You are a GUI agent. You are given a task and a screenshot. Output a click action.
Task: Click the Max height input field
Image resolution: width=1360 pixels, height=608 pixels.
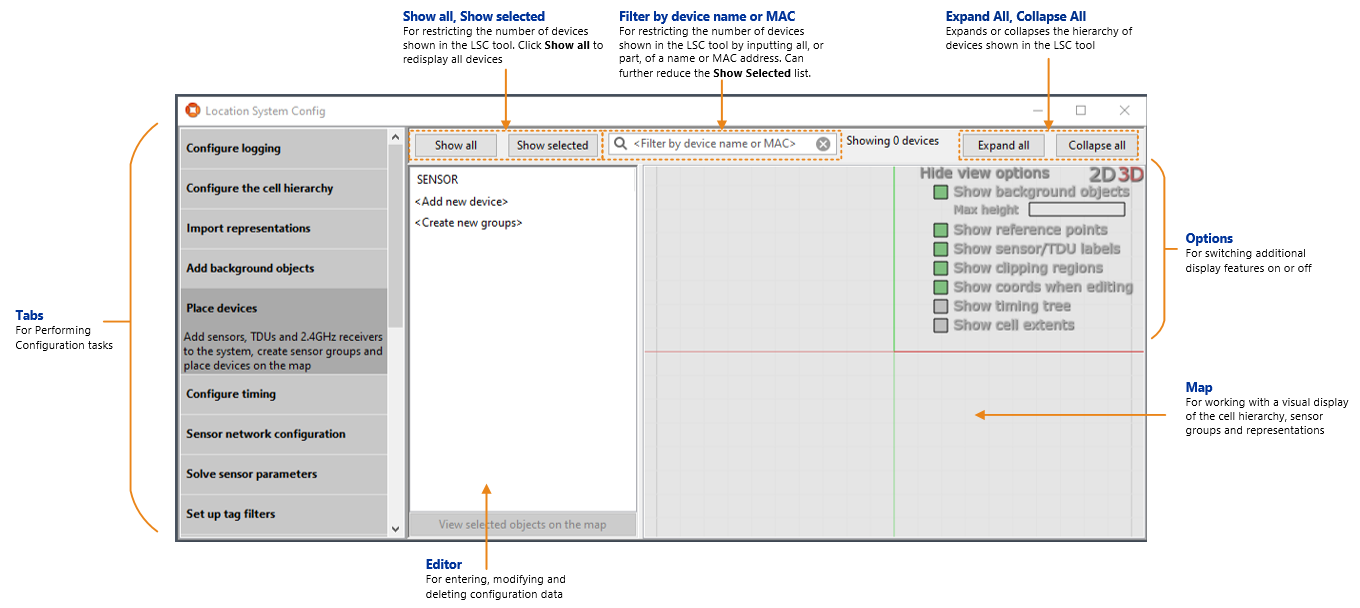(x=1077, y=210)
